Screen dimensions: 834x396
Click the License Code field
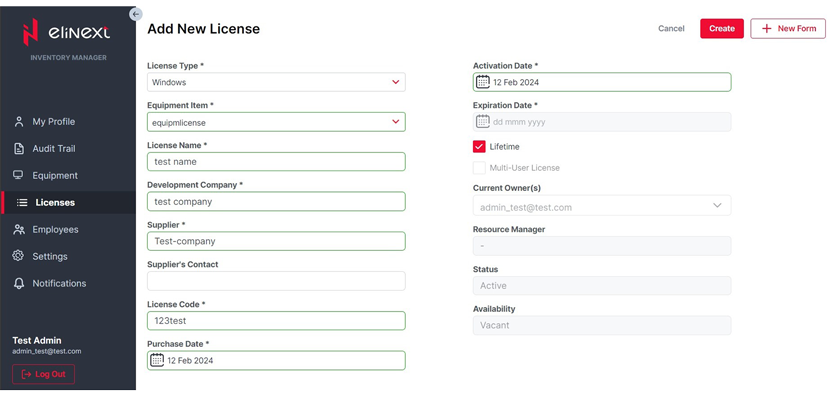click(276, 321)
